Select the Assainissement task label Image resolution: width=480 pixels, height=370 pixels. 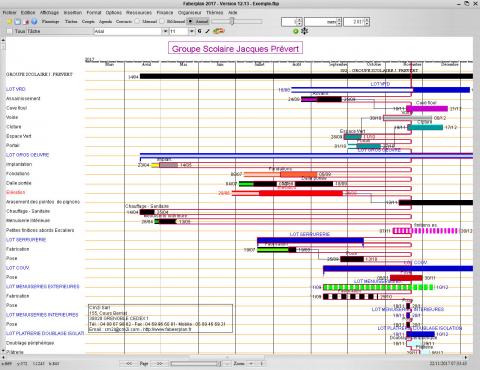tap(23, 98)
